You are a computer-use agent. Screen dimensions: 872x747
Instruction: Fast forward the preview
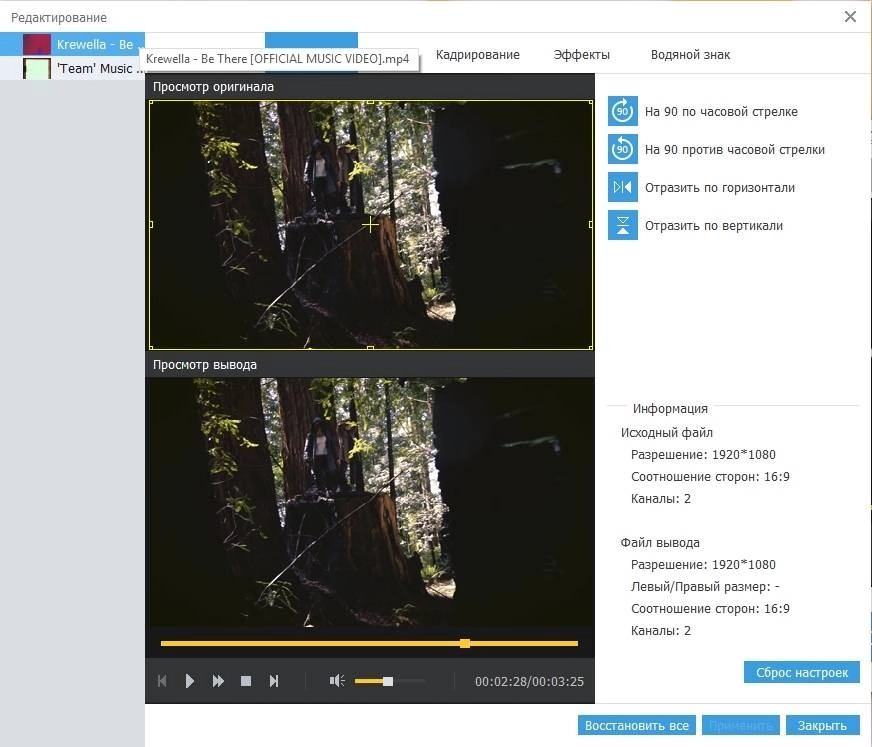click(218, 681)
